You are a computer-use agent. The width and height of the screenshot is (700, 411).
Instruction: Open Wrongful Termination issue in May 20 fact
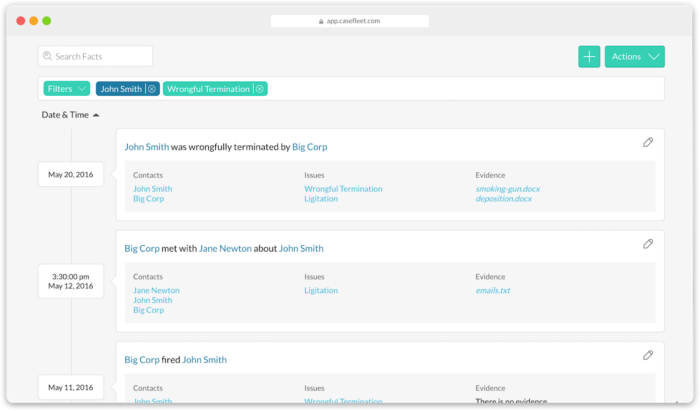[x=343, y=189]
